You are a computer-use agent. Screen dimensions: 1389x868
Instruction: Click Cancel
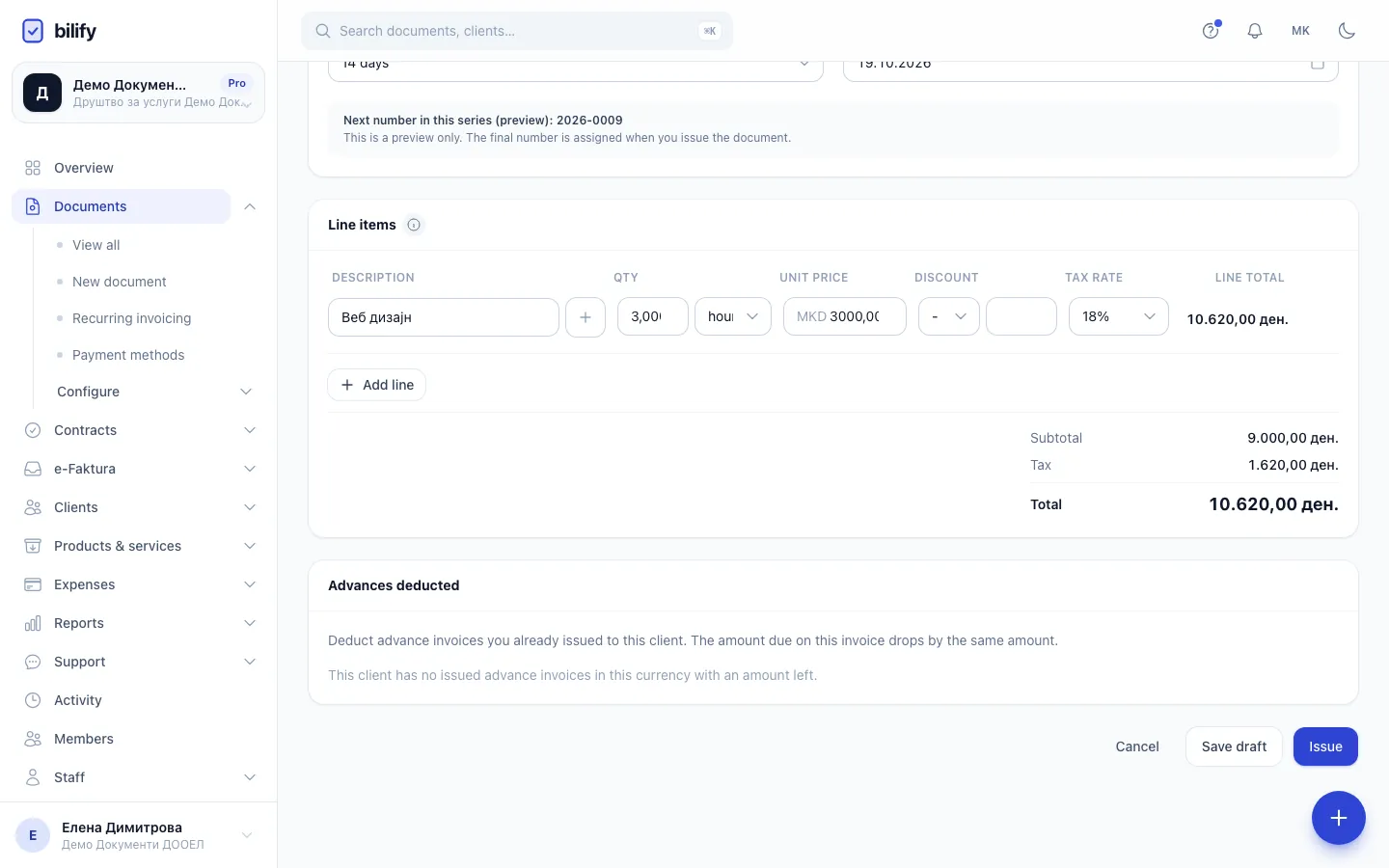coord(1137,746)
